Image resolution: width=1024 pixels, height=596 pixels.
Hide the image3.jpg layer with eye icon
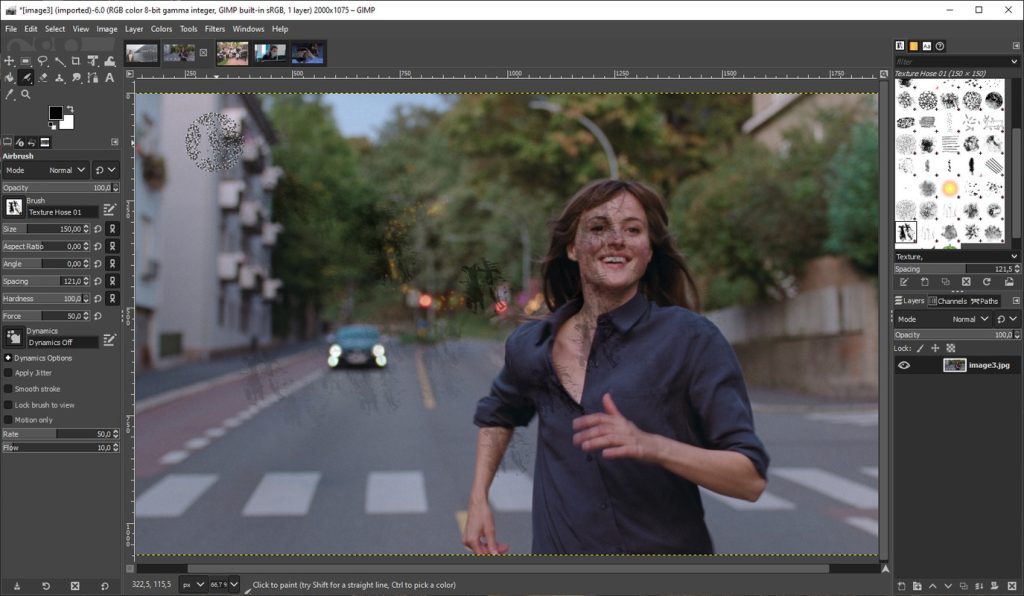(x=904, y=366)
